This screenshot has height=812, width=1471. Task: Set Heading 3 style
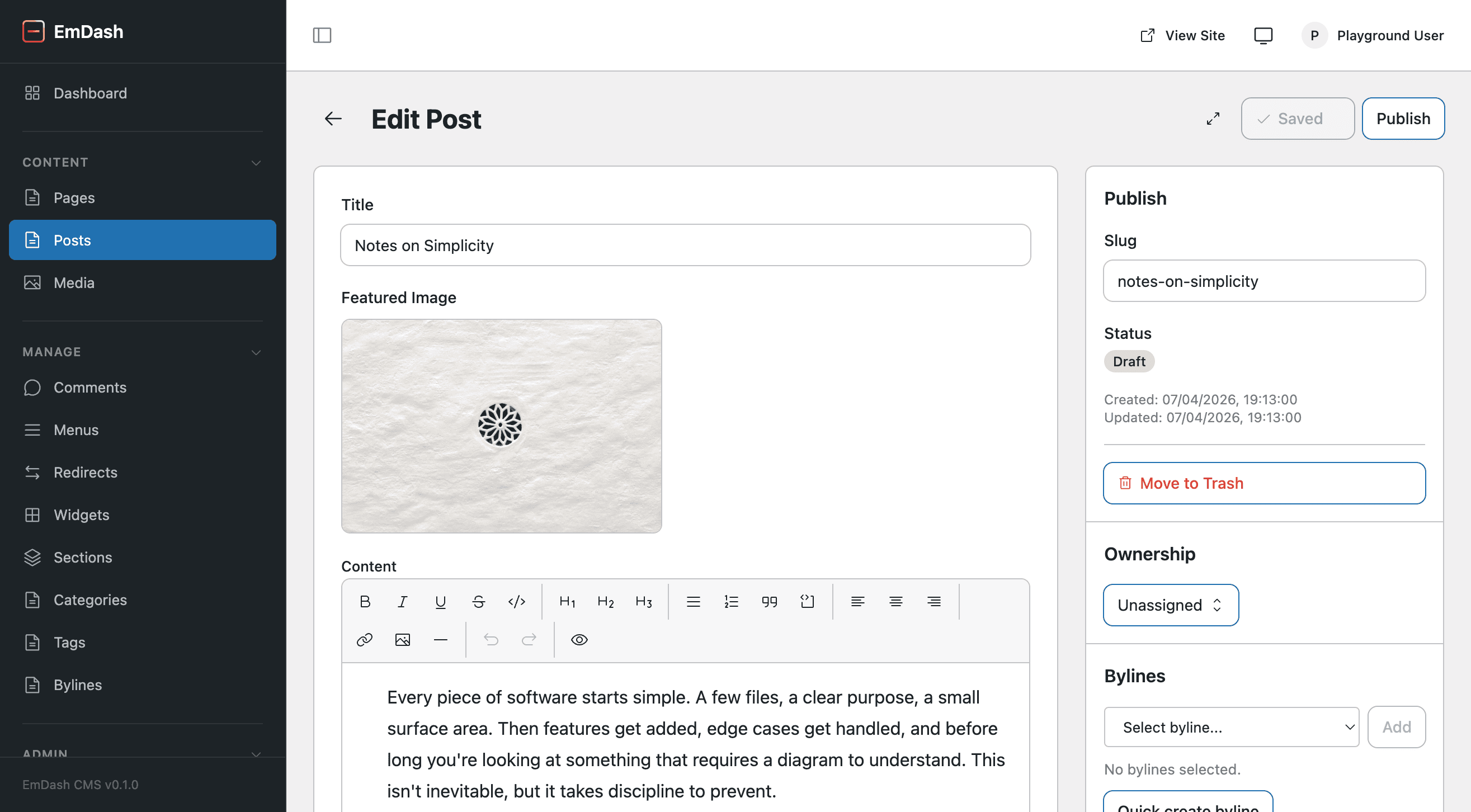pyautogui.click(x=644, y=601)
